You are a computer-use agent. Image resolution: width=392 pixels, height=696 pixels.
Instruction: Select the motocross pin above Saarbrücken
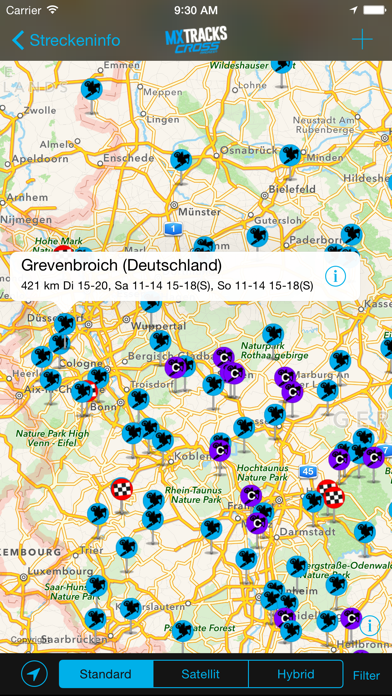coord(95,619)
